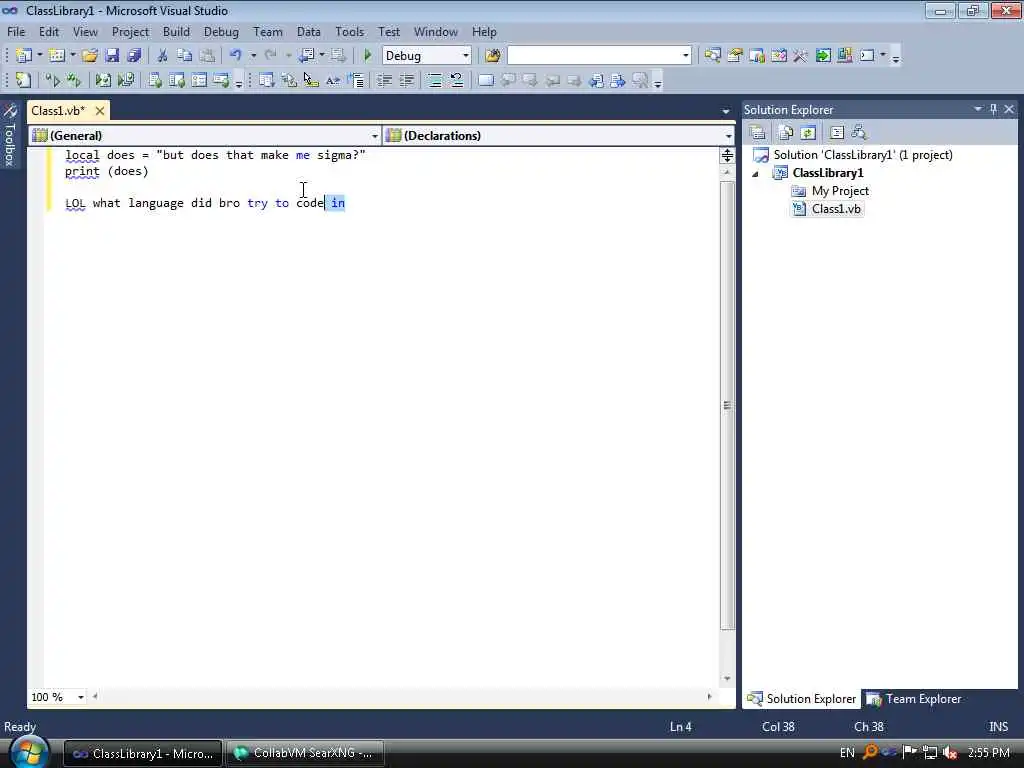
Task: Open the Properties Window toolbar icon
Action: coord(735,56)
